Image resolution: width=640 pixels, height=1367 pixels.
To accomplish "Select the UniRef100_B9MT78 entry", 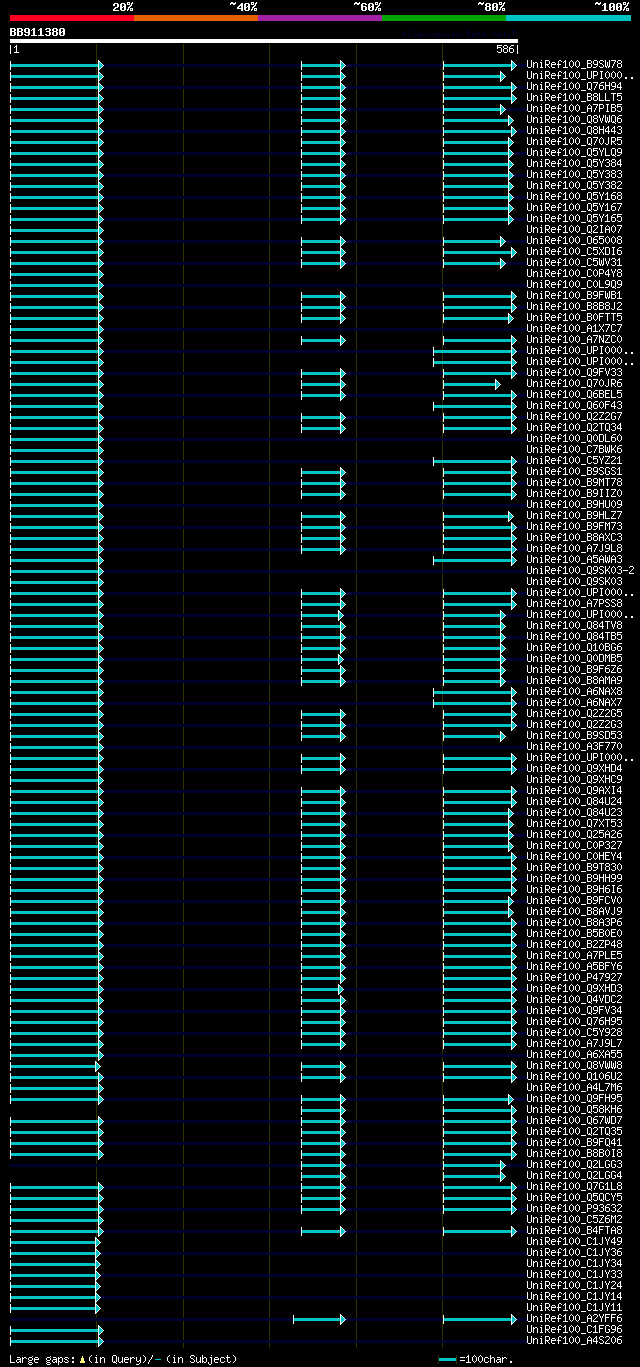I will point(574,482).
